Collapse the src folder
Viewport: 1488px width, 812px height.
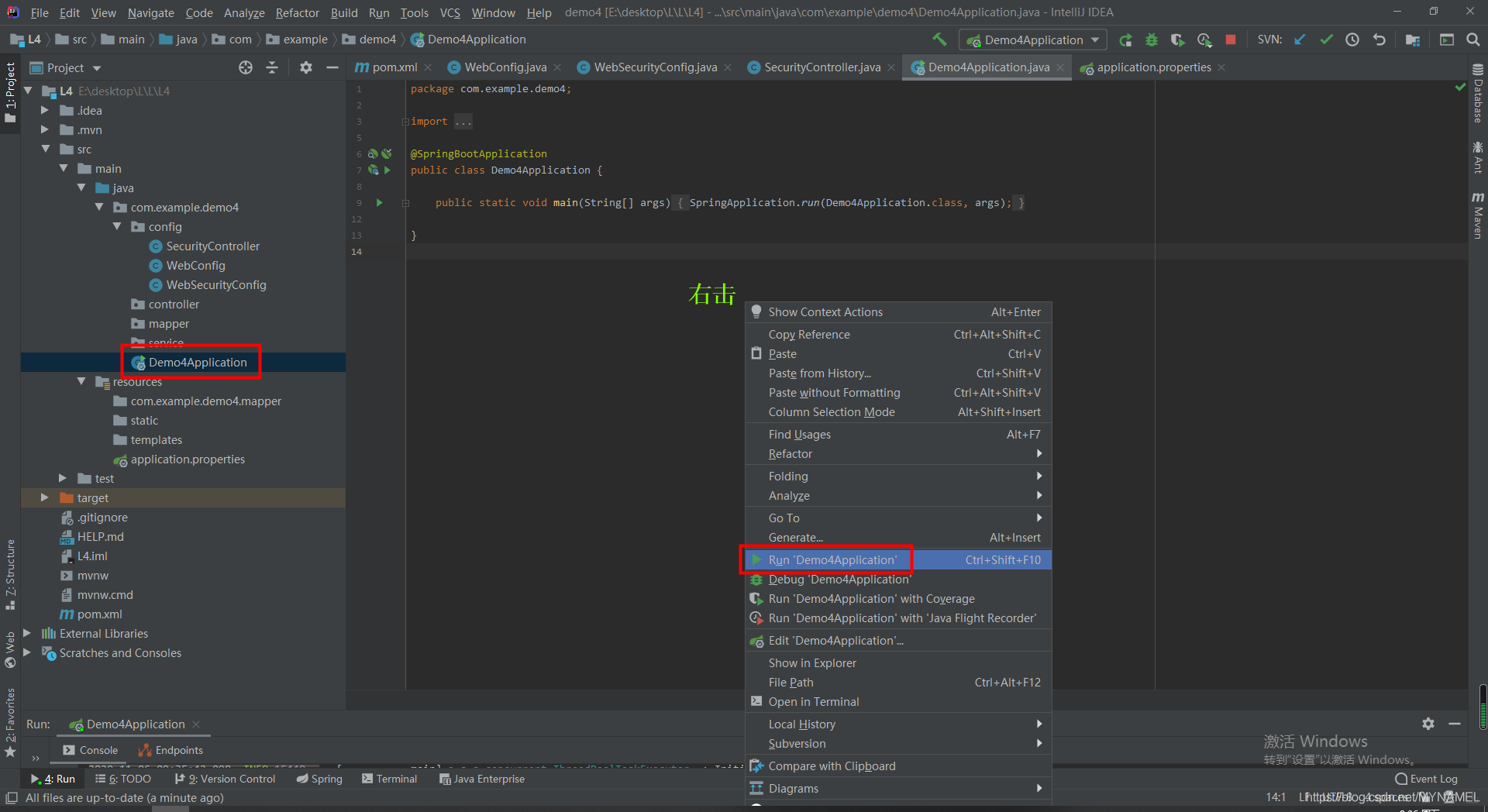45,149
